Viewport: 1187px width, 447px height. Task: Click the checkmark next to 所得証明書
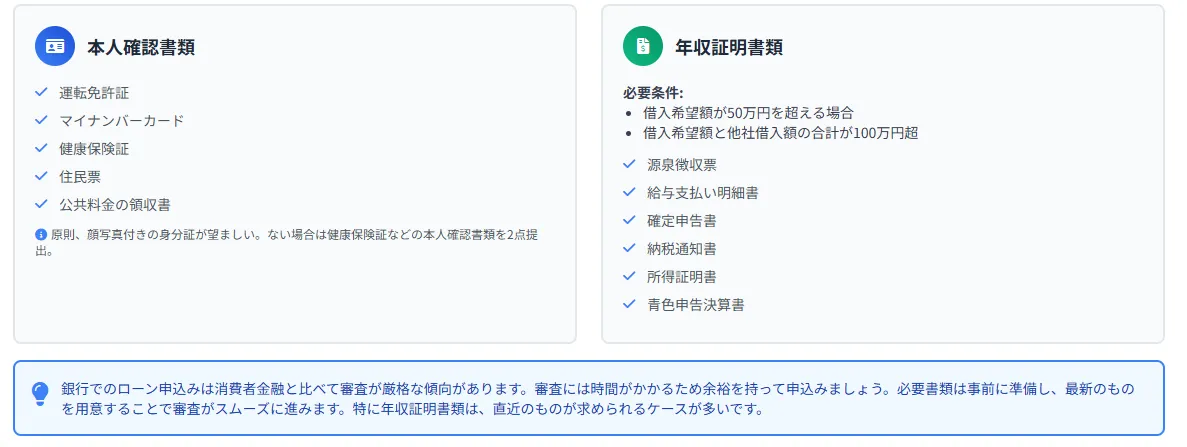tap(628, 277)
